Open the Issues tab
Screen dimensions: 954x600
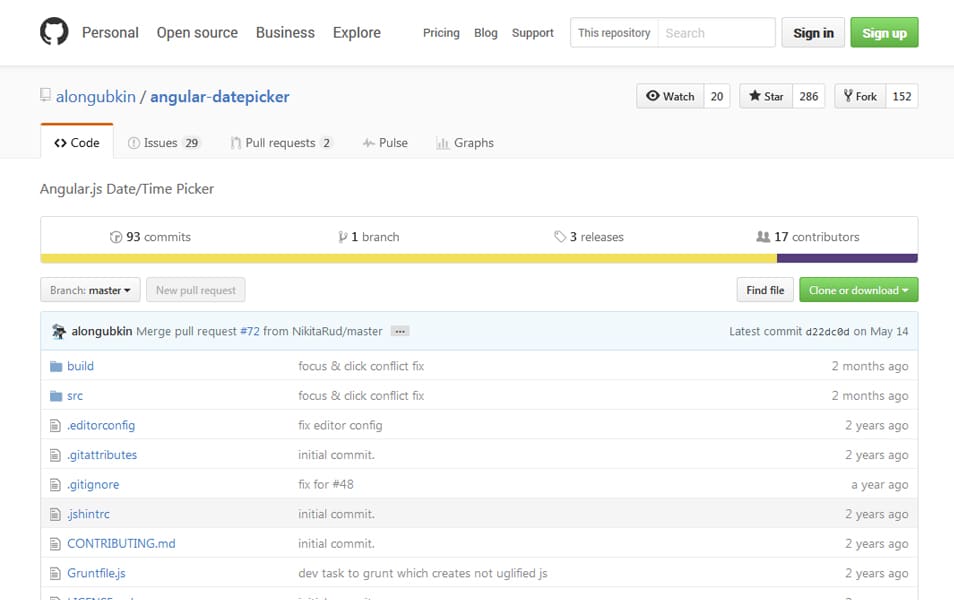click(163, 143)
